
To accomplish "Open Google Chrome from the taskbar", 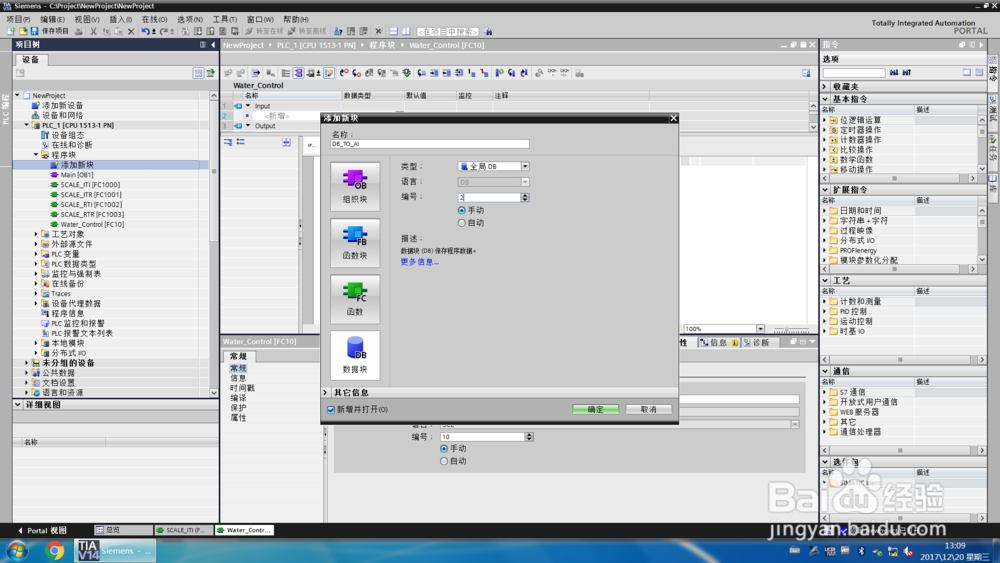I will 54,550.
